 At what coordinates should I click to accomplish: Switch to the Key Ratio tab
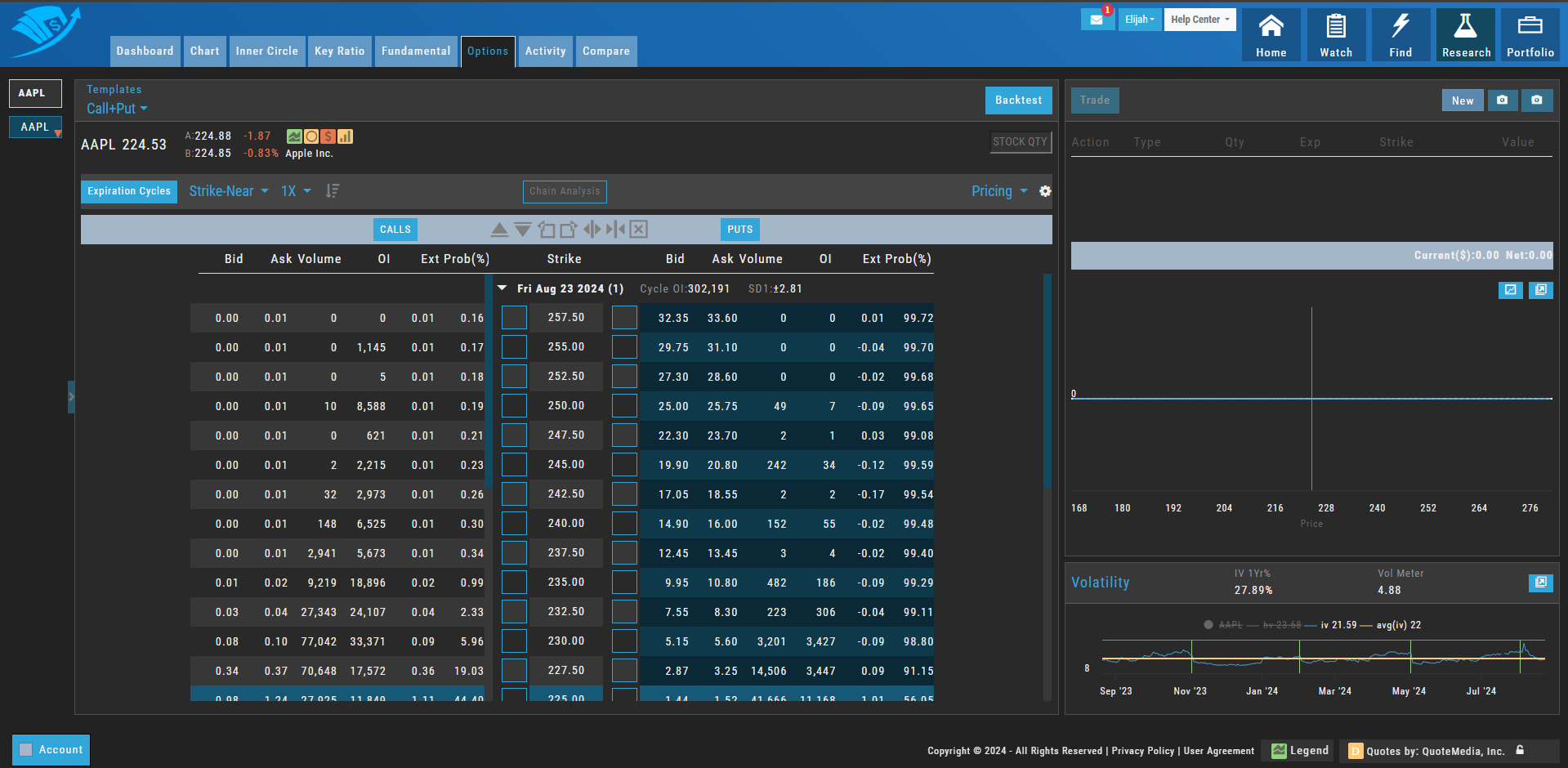pyautogui.click(x=340, y=51)
